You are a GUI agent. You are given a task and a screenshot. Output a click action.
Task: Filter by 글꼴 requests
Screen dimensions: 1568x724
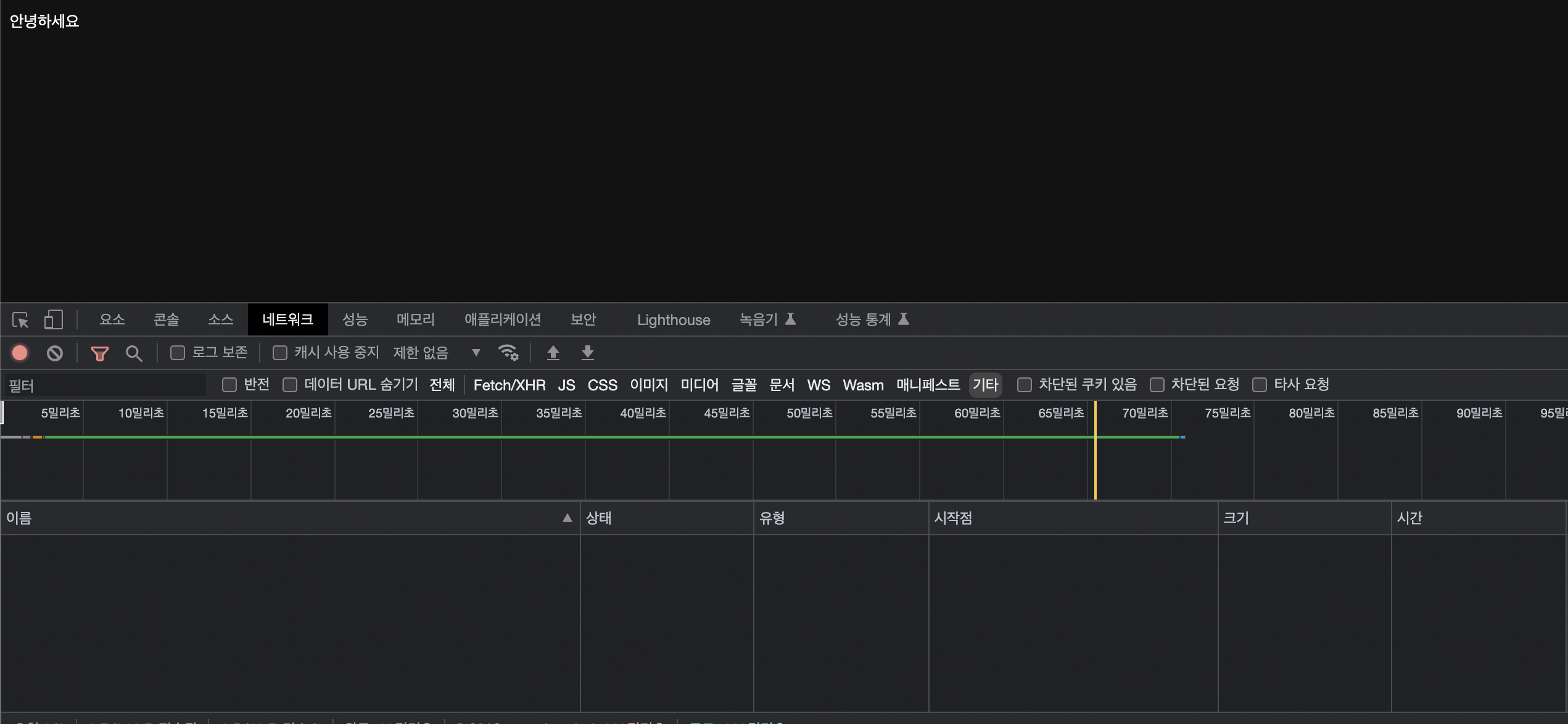click(x=745, y=385)
